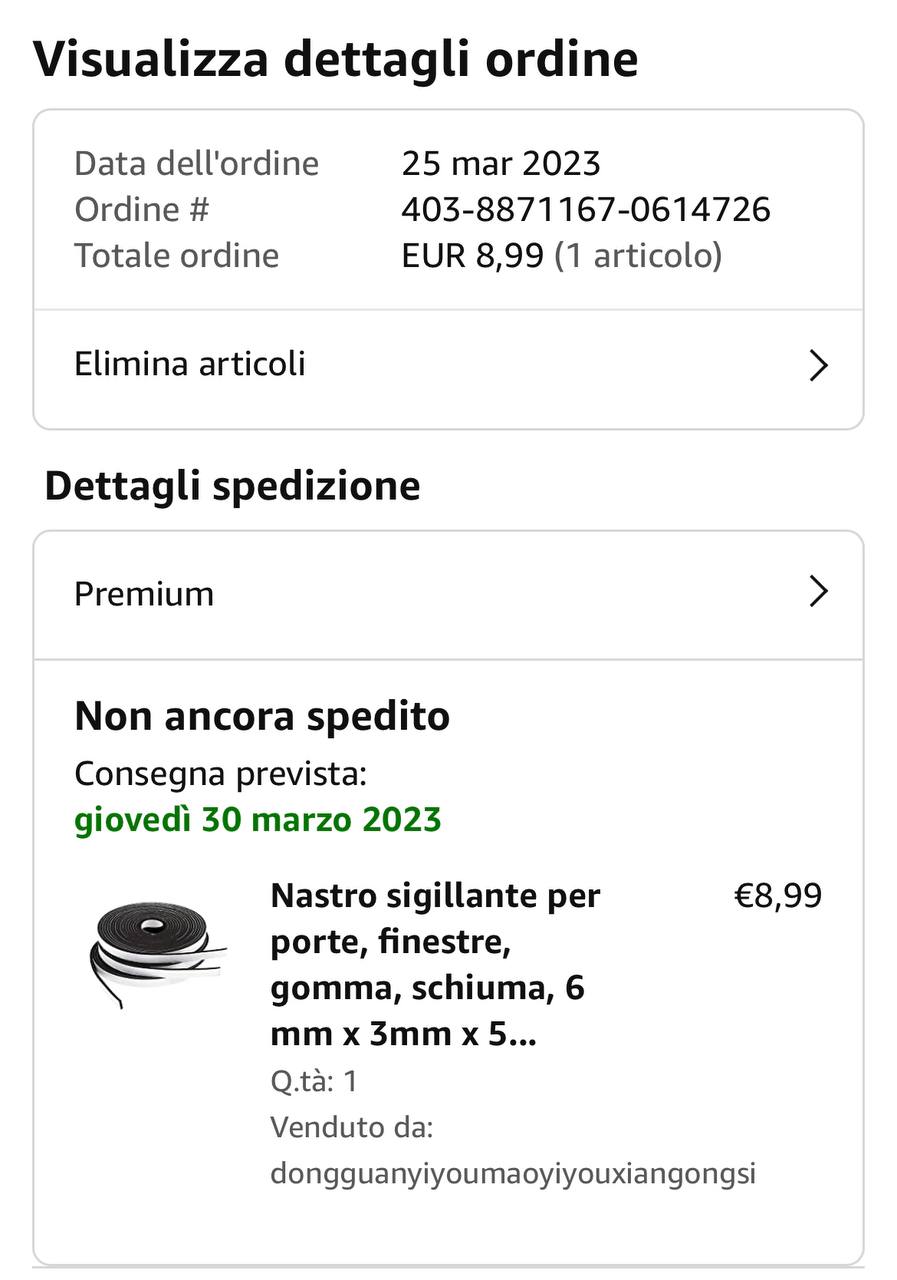Click the EUR 8,99 order total
The width and height of the screenshot is (897, 1280).
tap(472, 256)
